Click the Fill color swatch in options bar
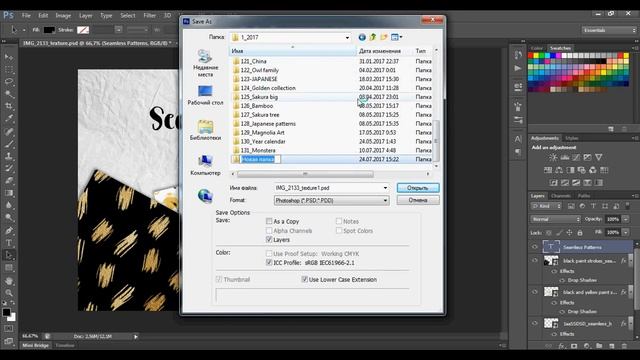This screenshot has height=360, width=640. (x=49, y=30)
